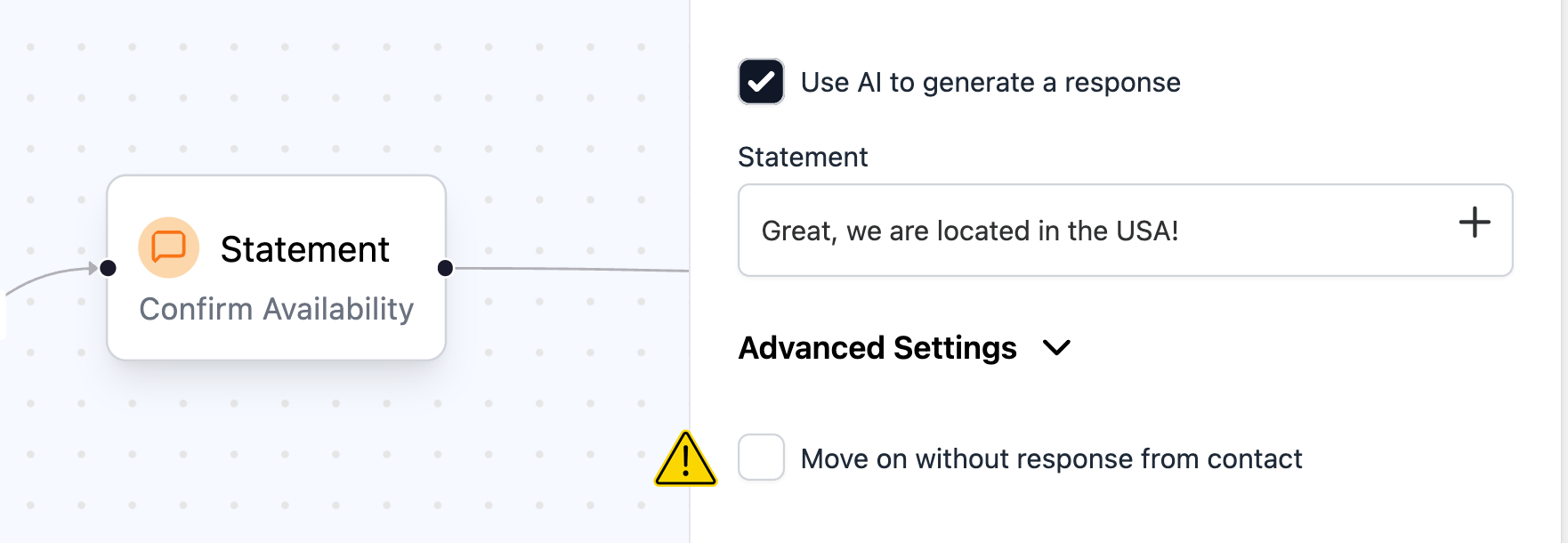Click the 'Statement' title on the node
Image resolution: width=1568 pixels, height=543 pixels.
click(x=306, y=248)
